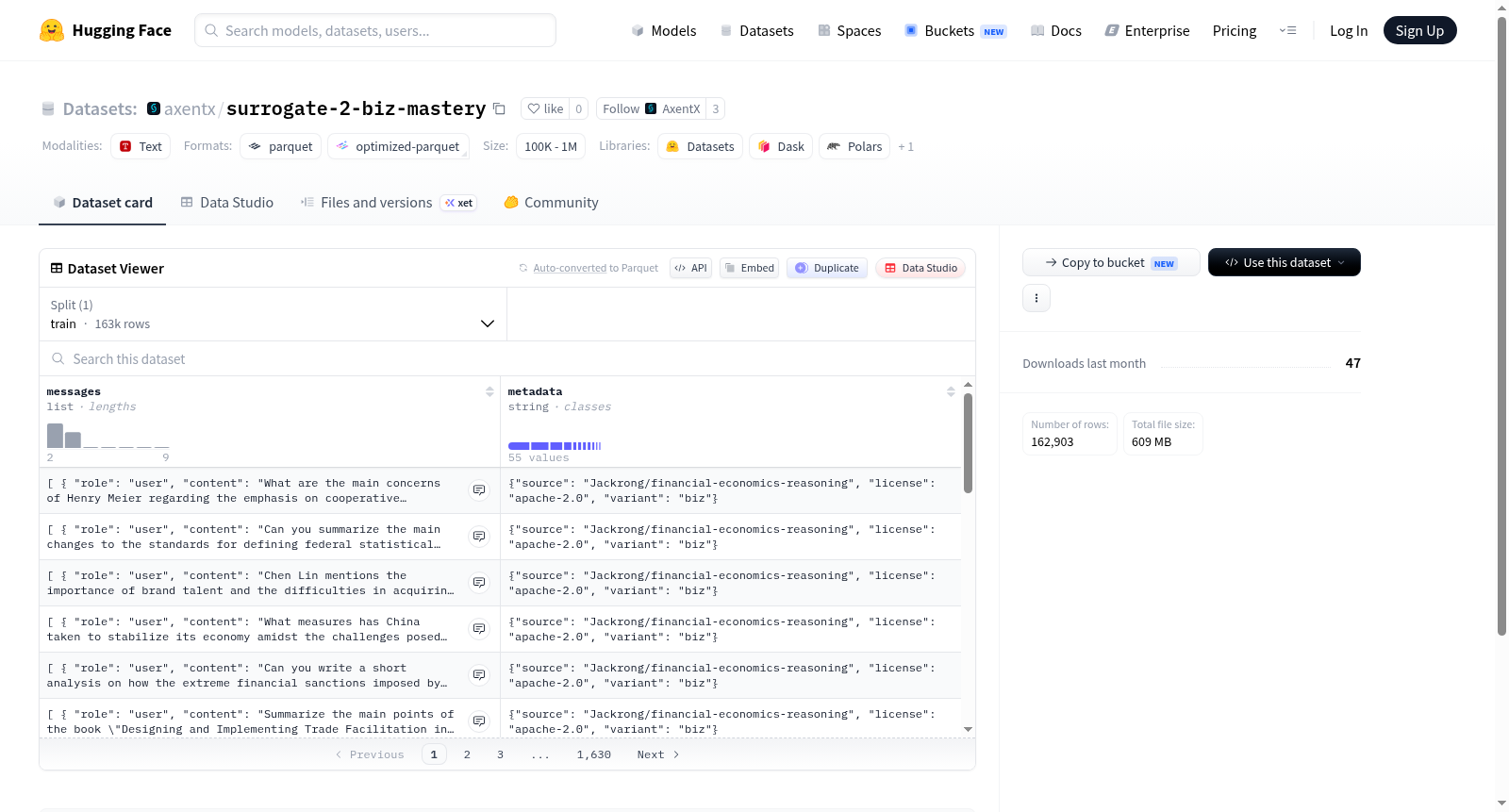Image resolution: width=1509 pixels, height=812 pixels.
Task: Filter by the Text modality tag
Action: [x=141, y=146]
